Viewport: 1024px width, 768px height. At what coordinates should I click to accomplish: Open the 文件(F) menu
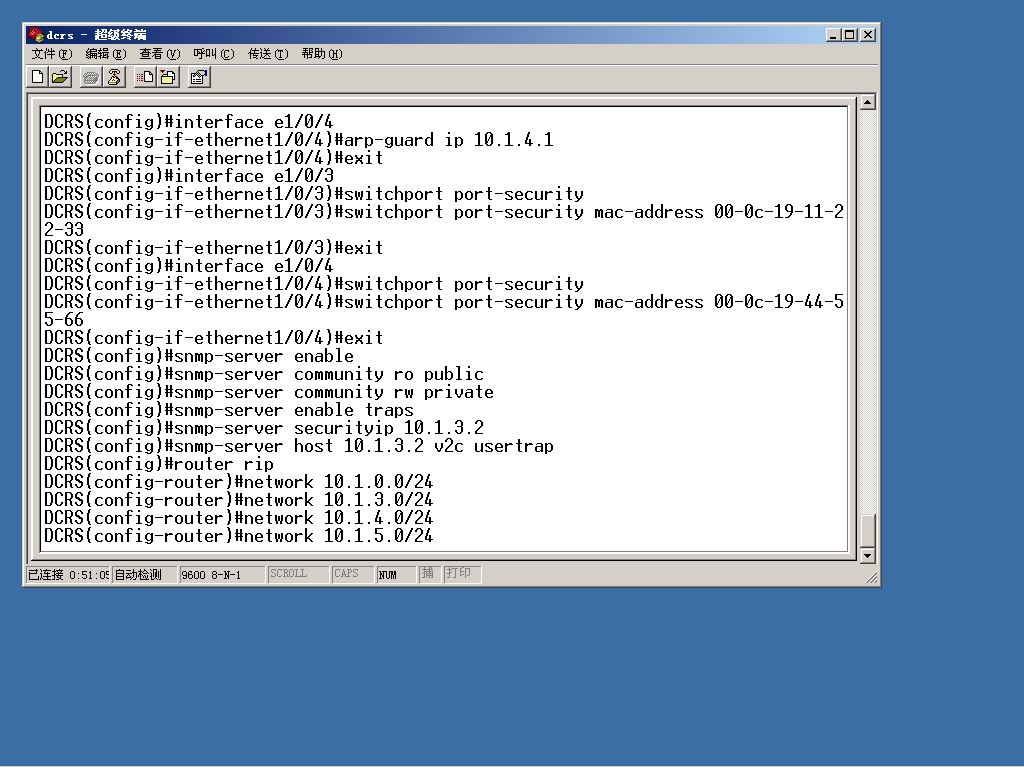pos(52,54)
